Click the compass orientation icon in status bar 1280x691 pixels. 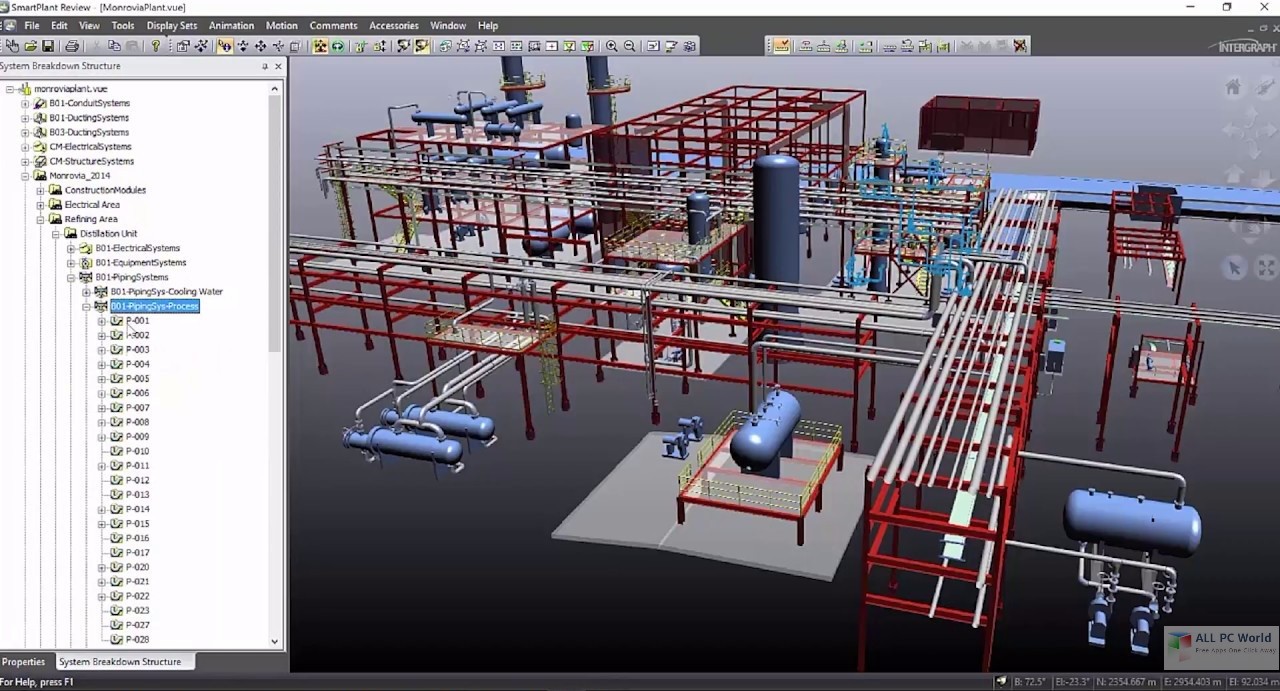tap(1003, 680)
